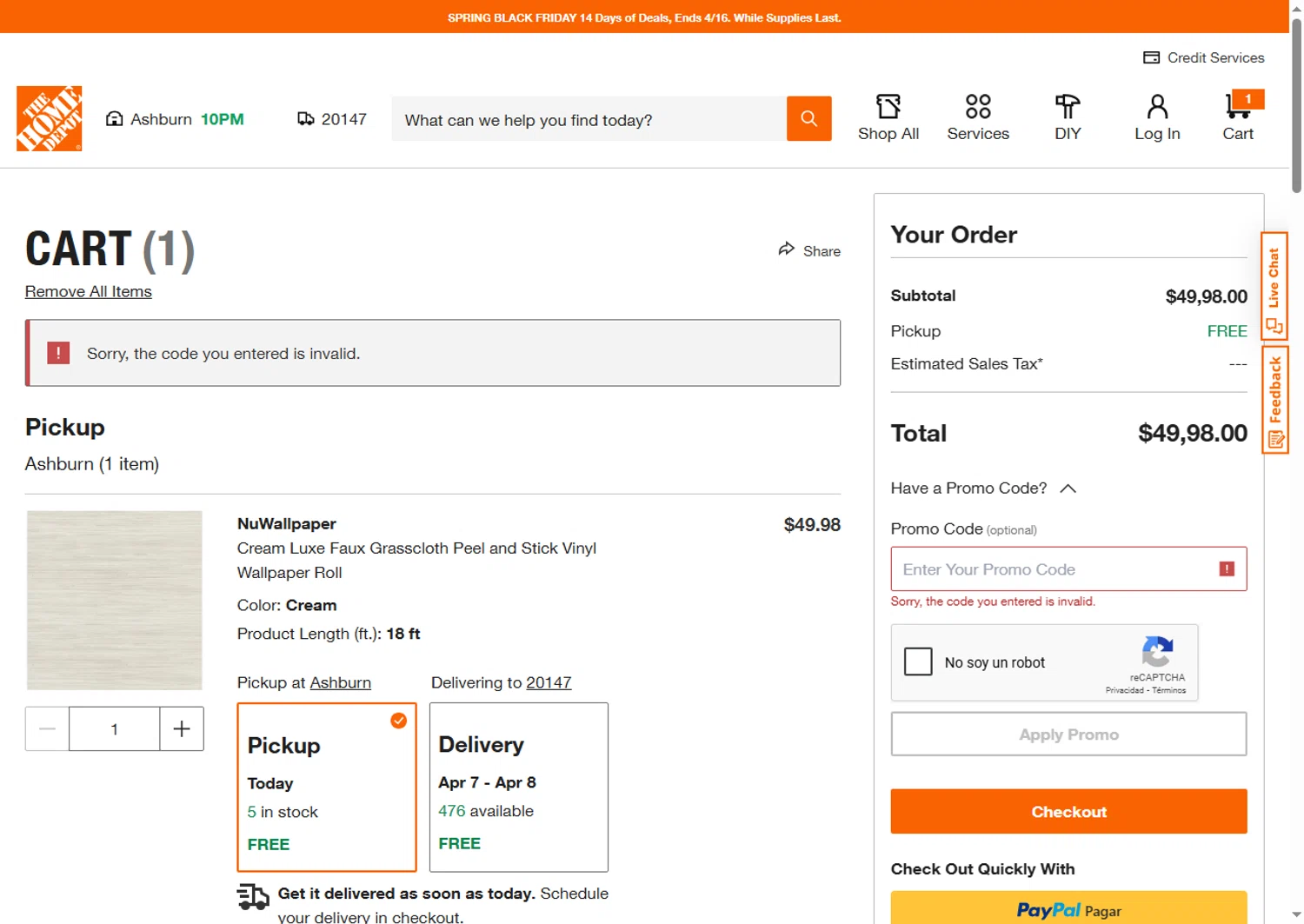Select the Pickup Today fulfillment option
The width and height of the screenshot is (1304, 924).
click(x=327, y=787)
